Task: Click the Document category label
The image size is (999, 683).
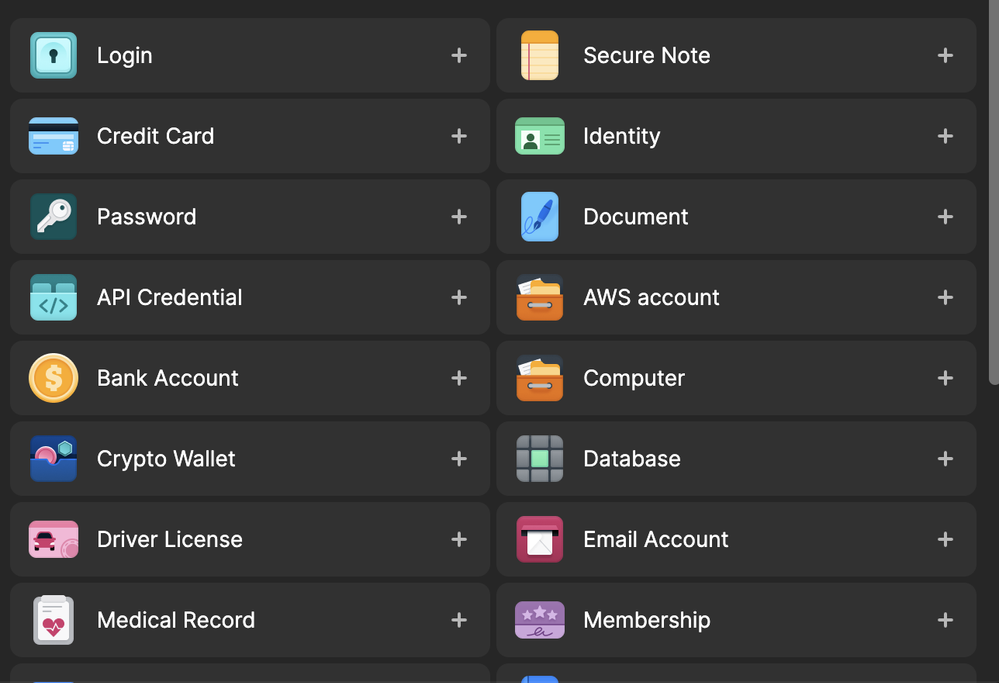Action: [636, 217]
